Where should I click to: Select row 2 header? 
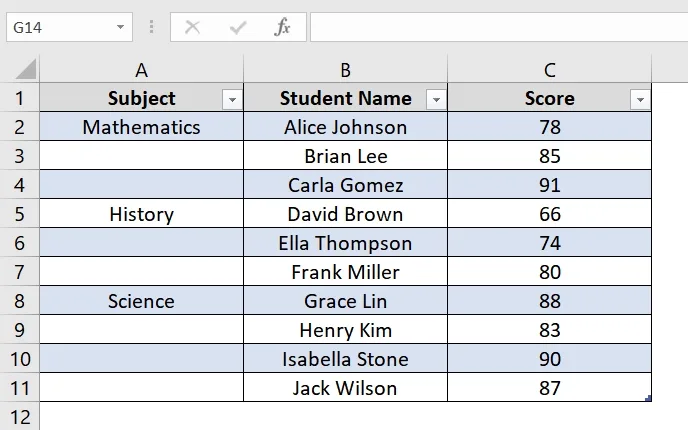pos(19,126)
